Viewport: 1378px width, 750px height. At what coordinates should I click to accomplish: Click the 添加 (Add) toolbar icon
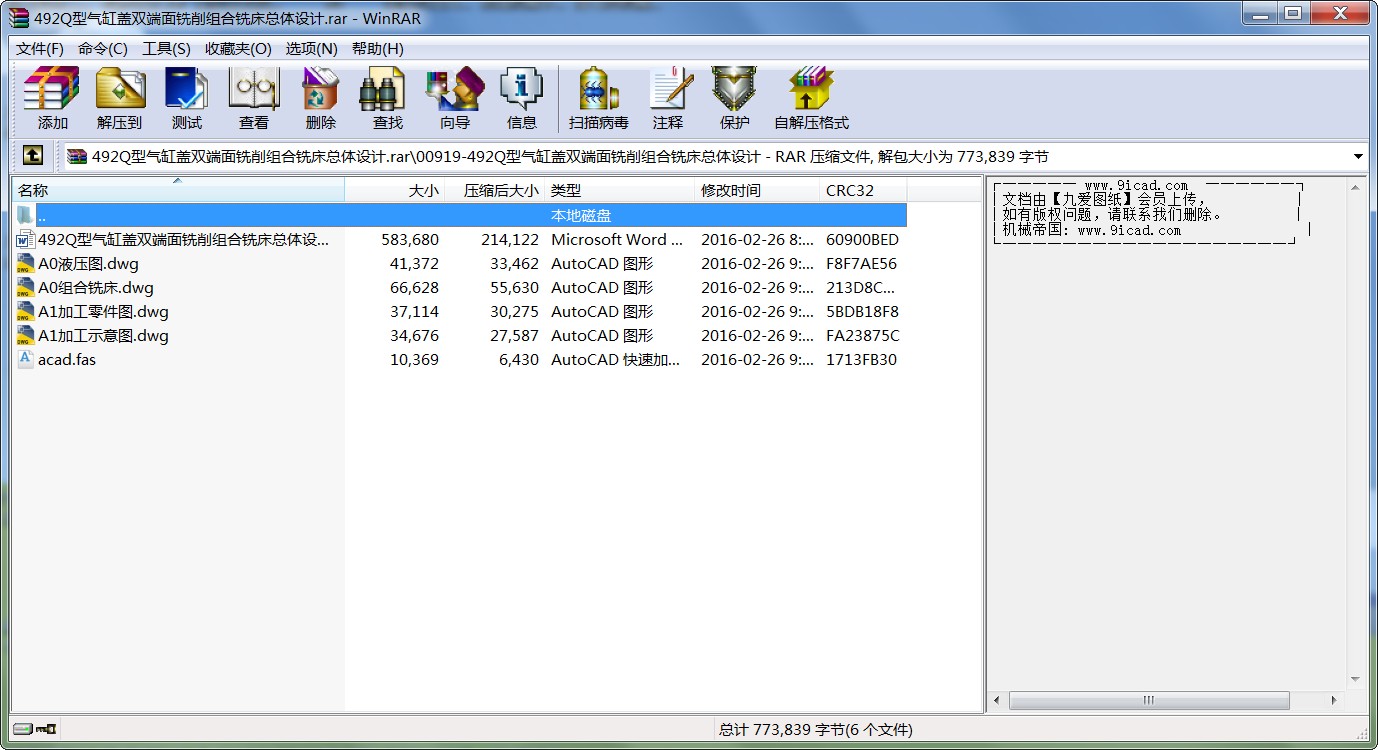(52, 98)
